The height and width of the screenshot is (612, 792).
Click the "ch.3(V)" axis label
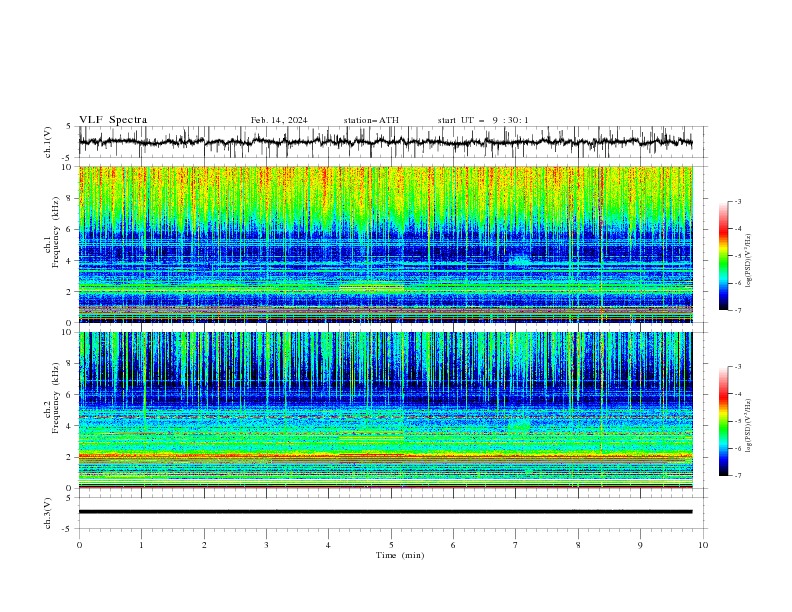(x=48, y=513)
